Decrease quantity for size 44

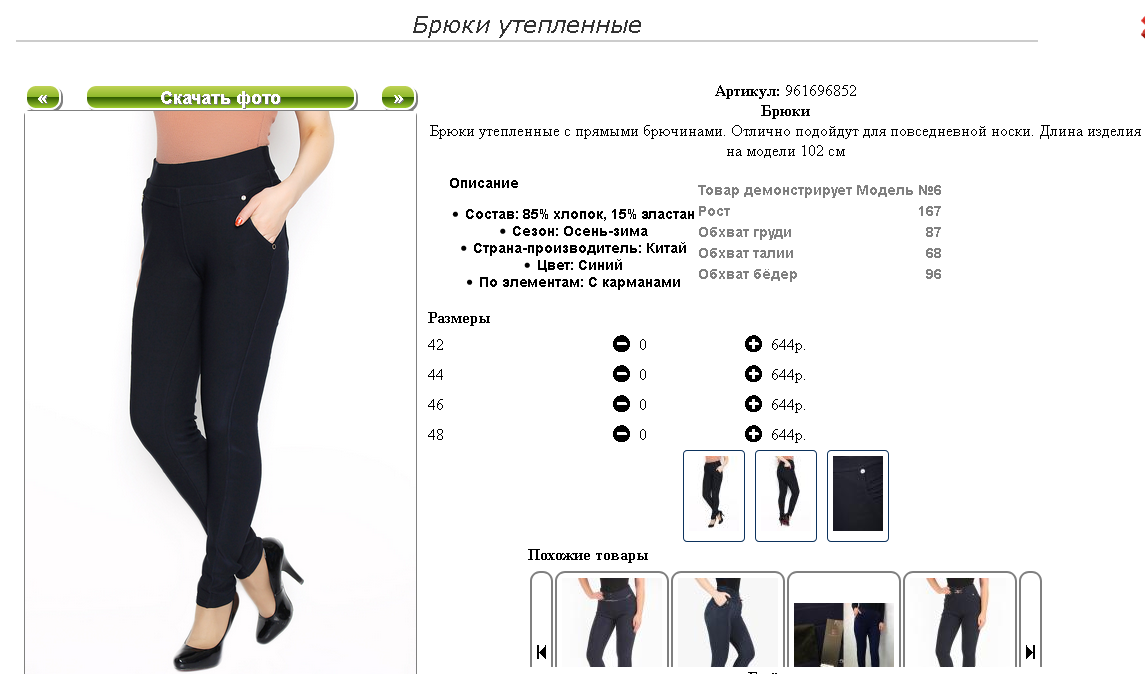[621, 374]
